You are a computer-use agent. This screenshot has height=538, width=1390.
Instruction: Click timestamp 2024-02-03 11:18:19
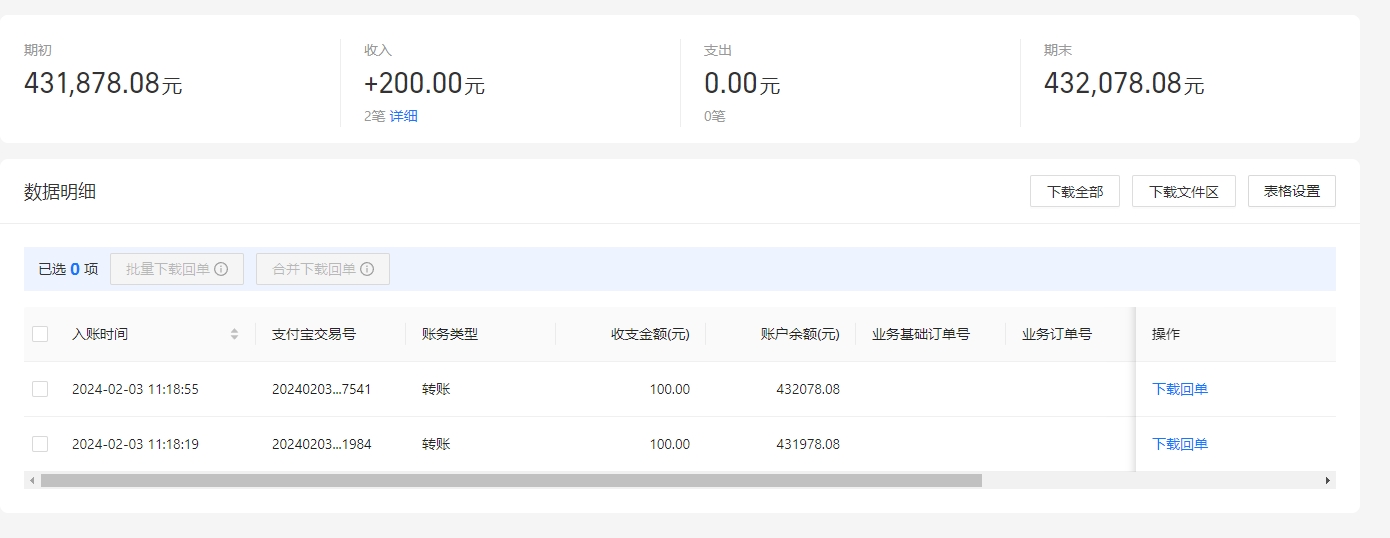click(x=135, y=444)
